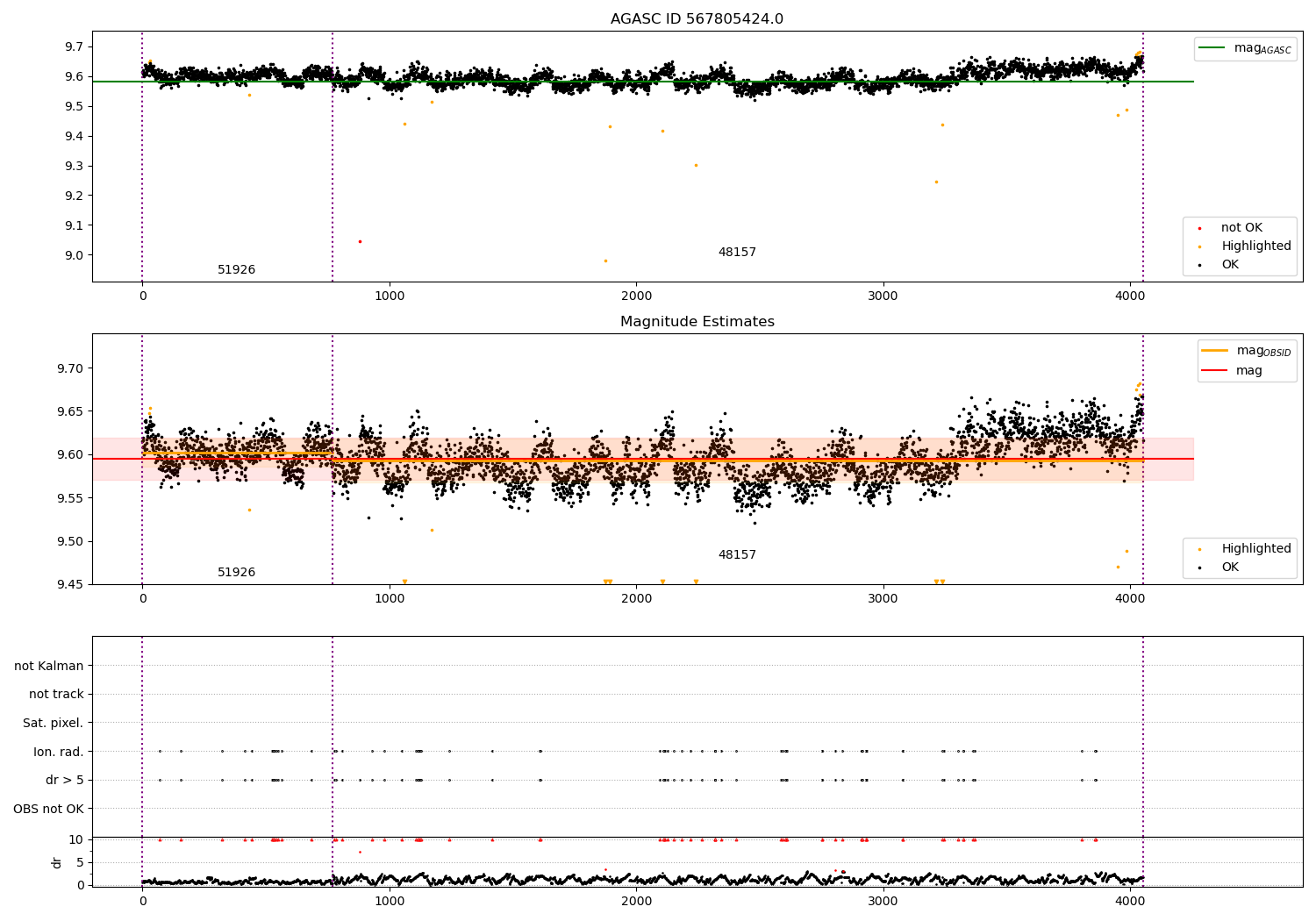Click the 'Ion. rad.' row label
The image size is (1316, 921).
pos(59,752)
